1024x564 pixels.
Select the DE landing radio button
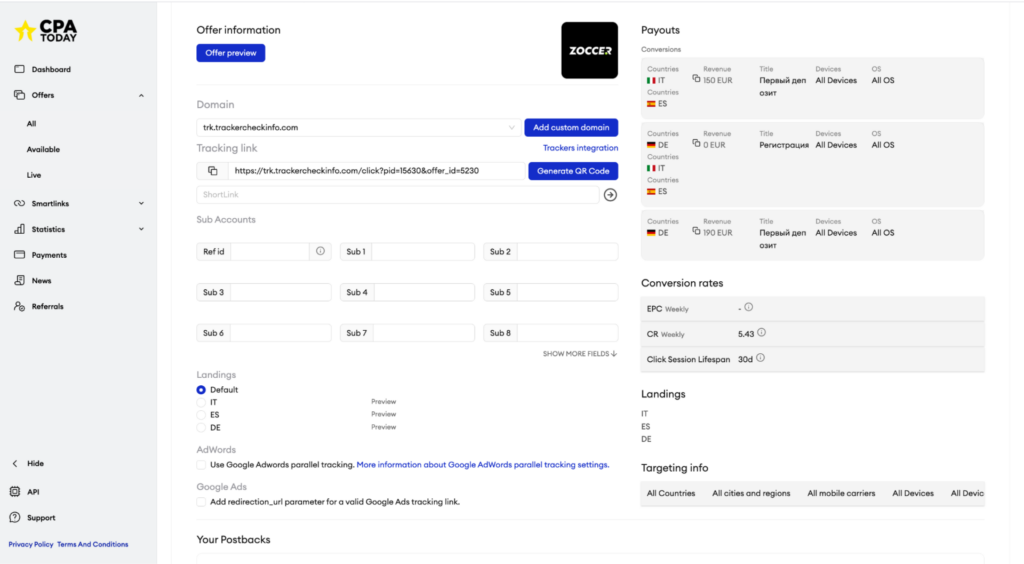coord(201,428)
